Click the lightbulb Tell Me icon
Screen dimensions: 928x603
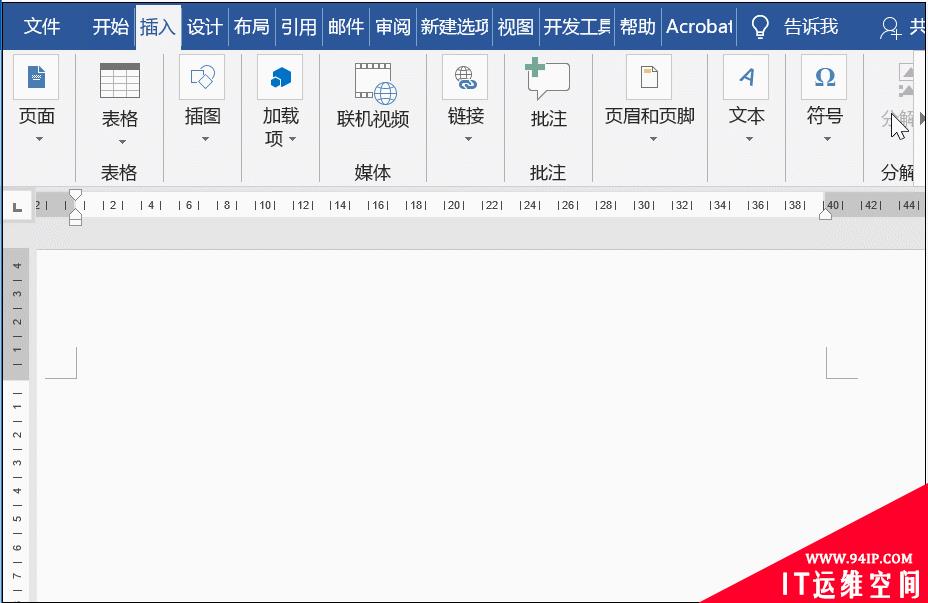pos(760,27)
